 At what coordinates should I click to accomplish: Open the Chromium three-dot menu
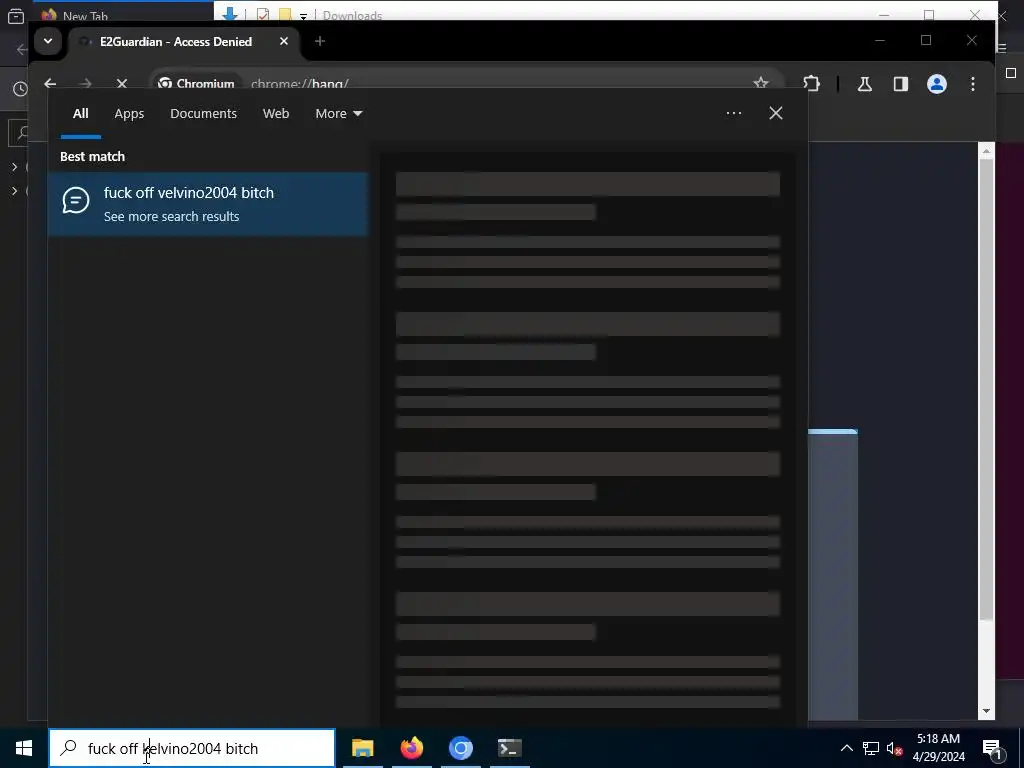(973, 84)
